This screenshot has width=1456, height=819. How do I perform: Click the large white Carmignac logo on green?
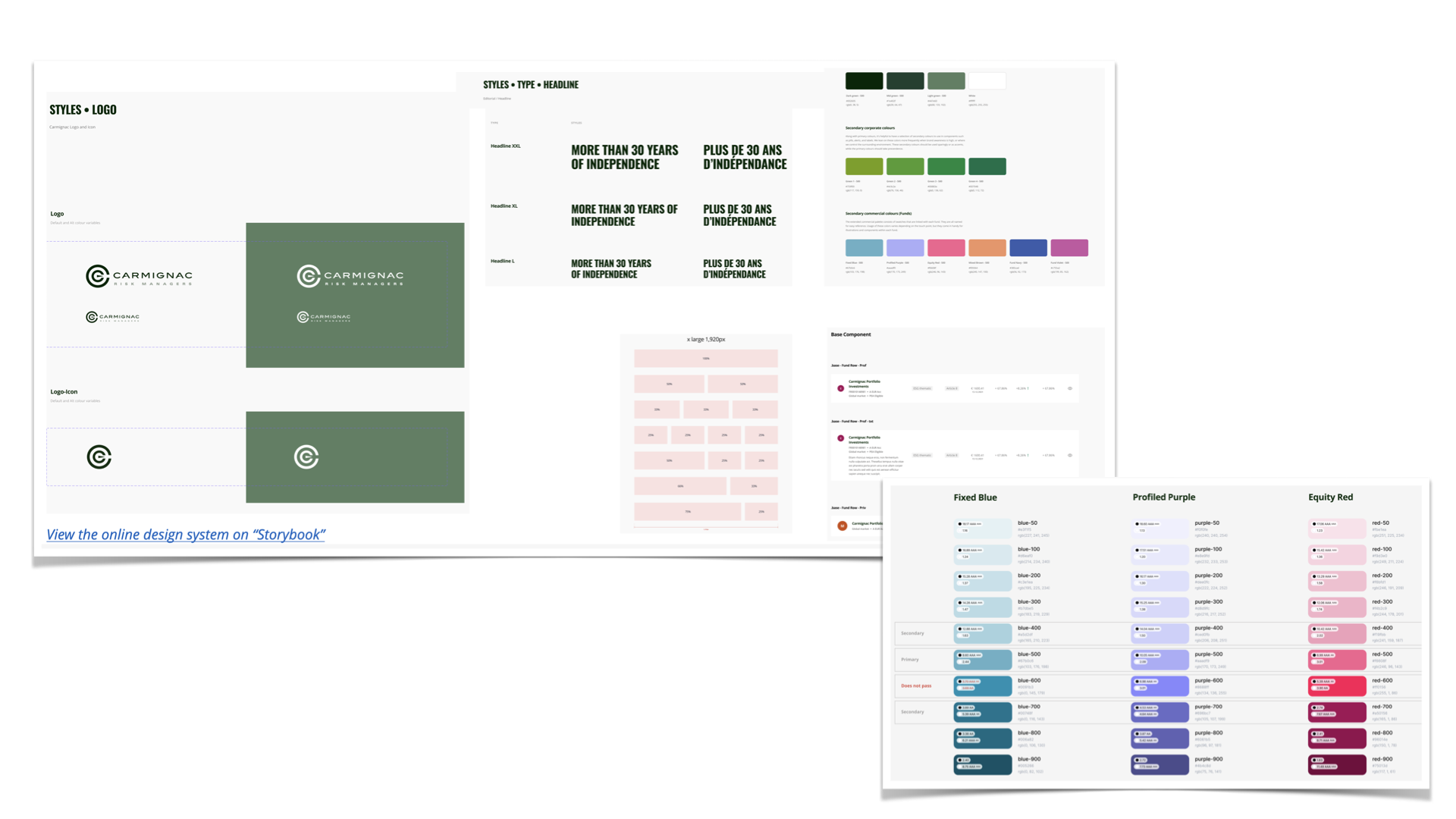[x=350, y=276]
